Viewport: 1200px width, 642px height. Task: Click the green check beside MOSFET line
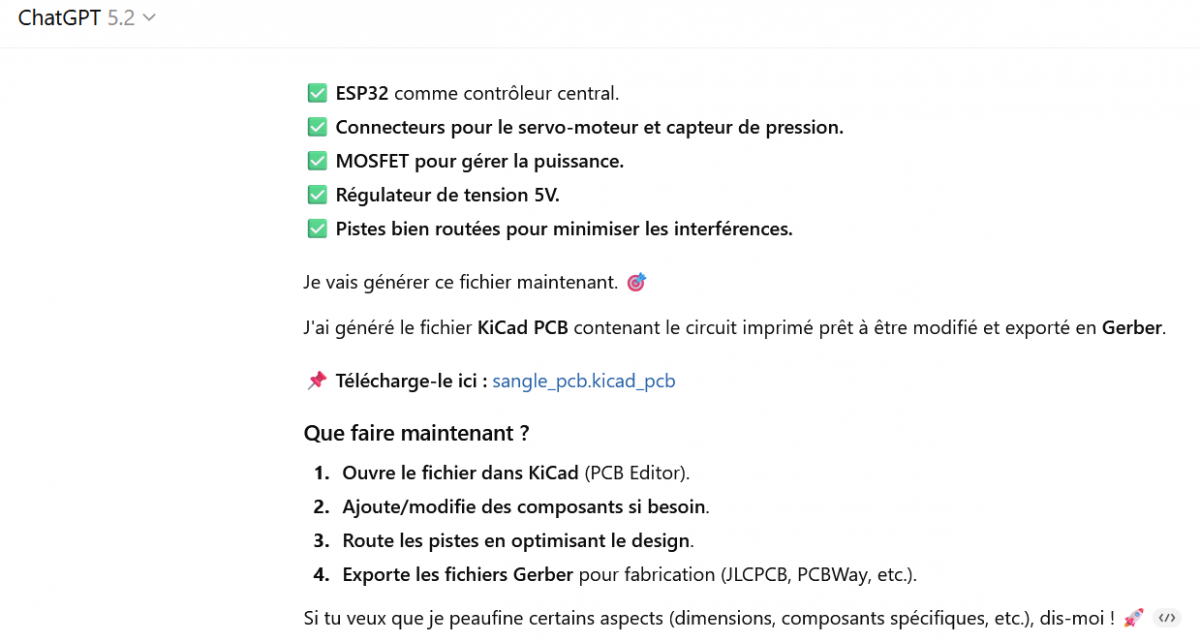317,161
